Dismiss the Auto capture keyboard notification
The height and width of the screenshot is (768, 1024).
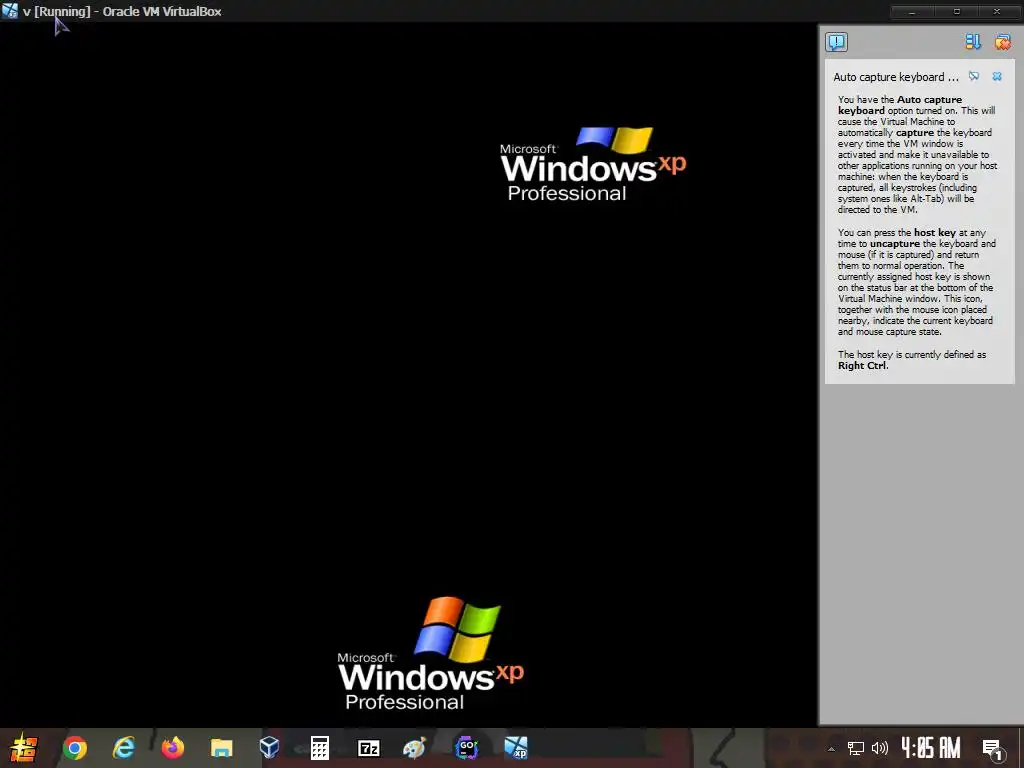point(997,76)
